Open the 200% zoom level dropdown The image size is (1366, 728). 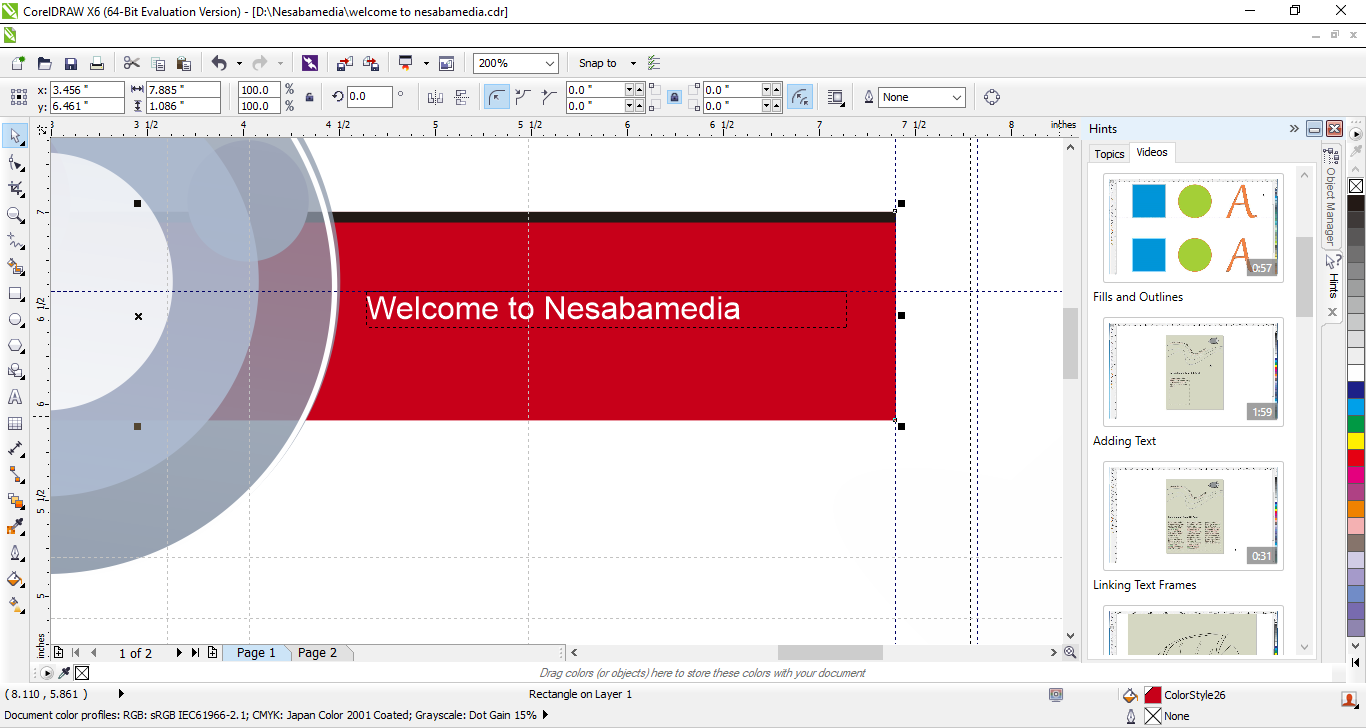pos(549,63)
